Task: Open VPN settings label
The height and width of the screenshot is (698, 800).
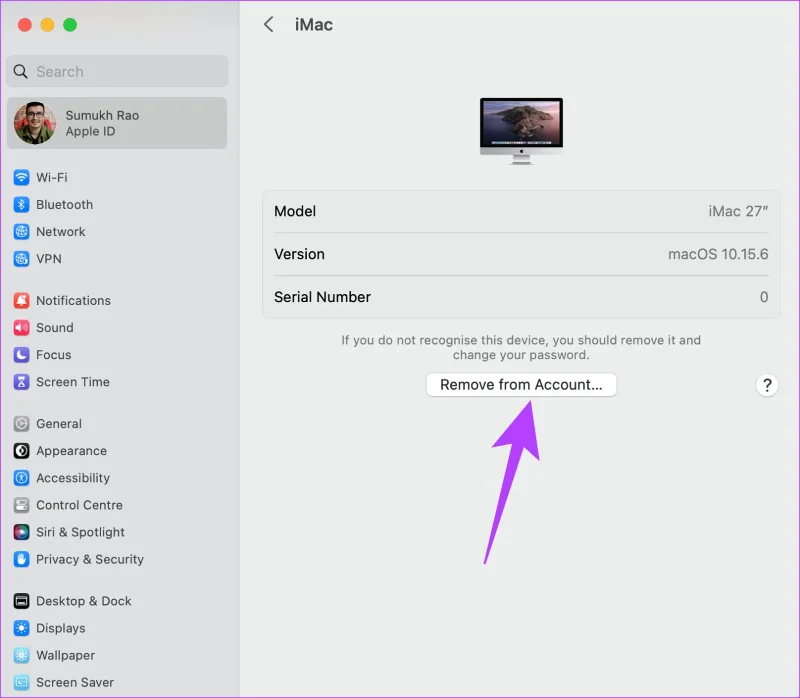Action: pos(49,259)
